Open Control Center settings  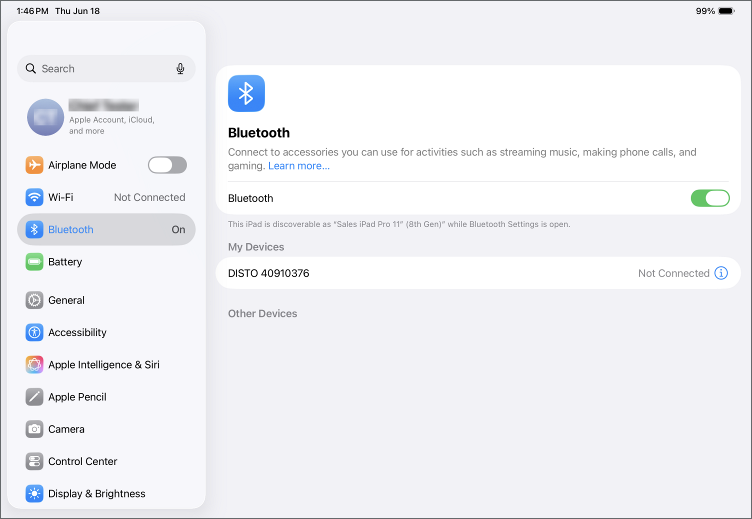click(106, 461)
